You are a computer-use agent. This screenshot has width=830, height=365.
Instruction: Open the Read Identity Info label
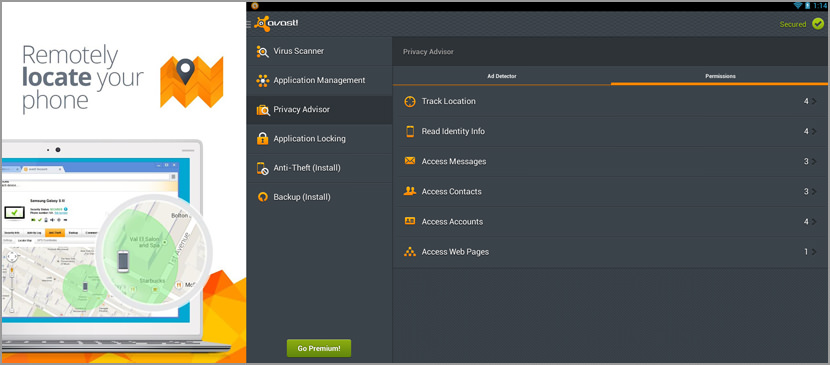453,131
